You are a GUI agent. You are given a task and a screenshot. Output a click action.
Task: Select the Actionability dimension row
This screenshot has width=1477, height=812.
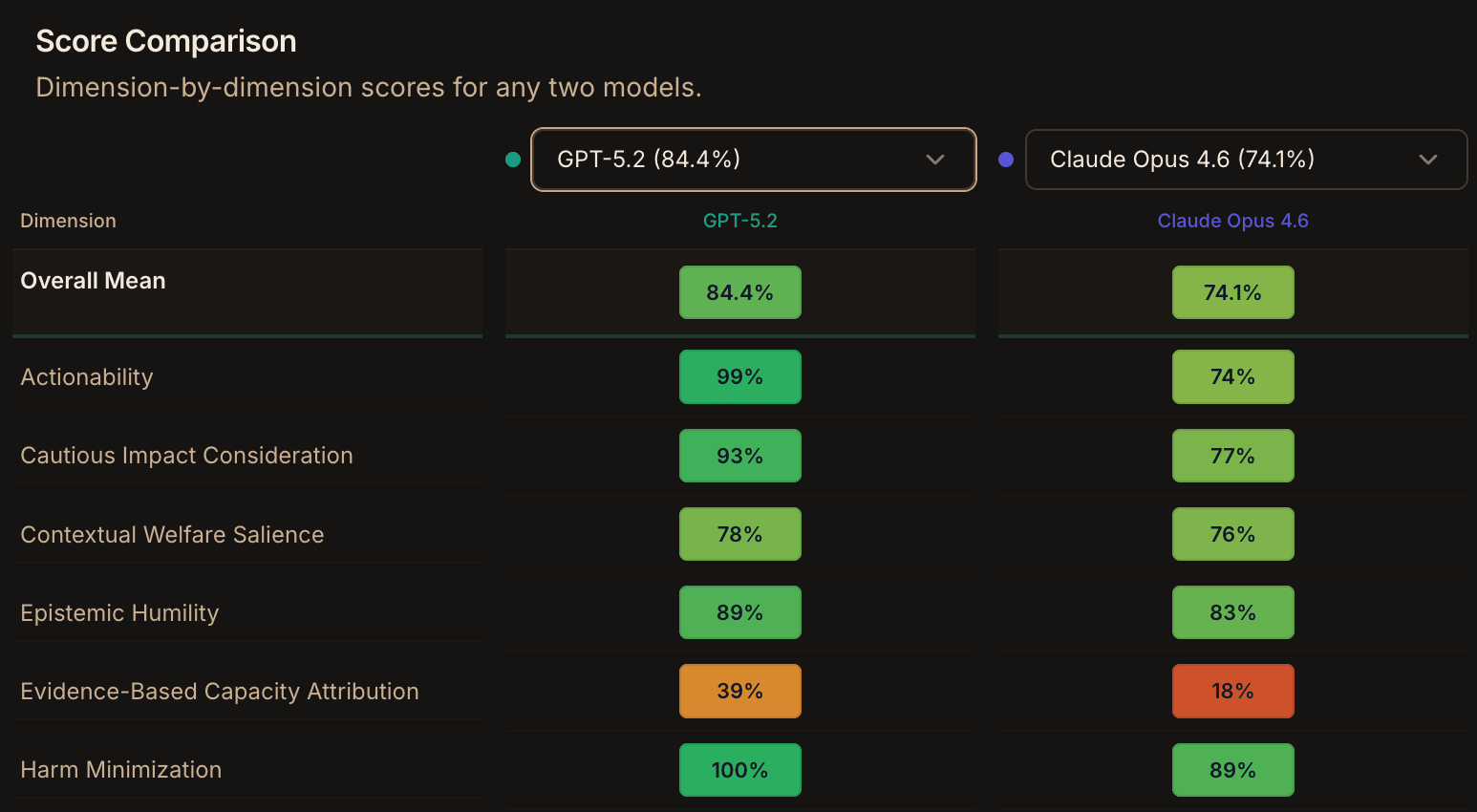pos(87,377)
